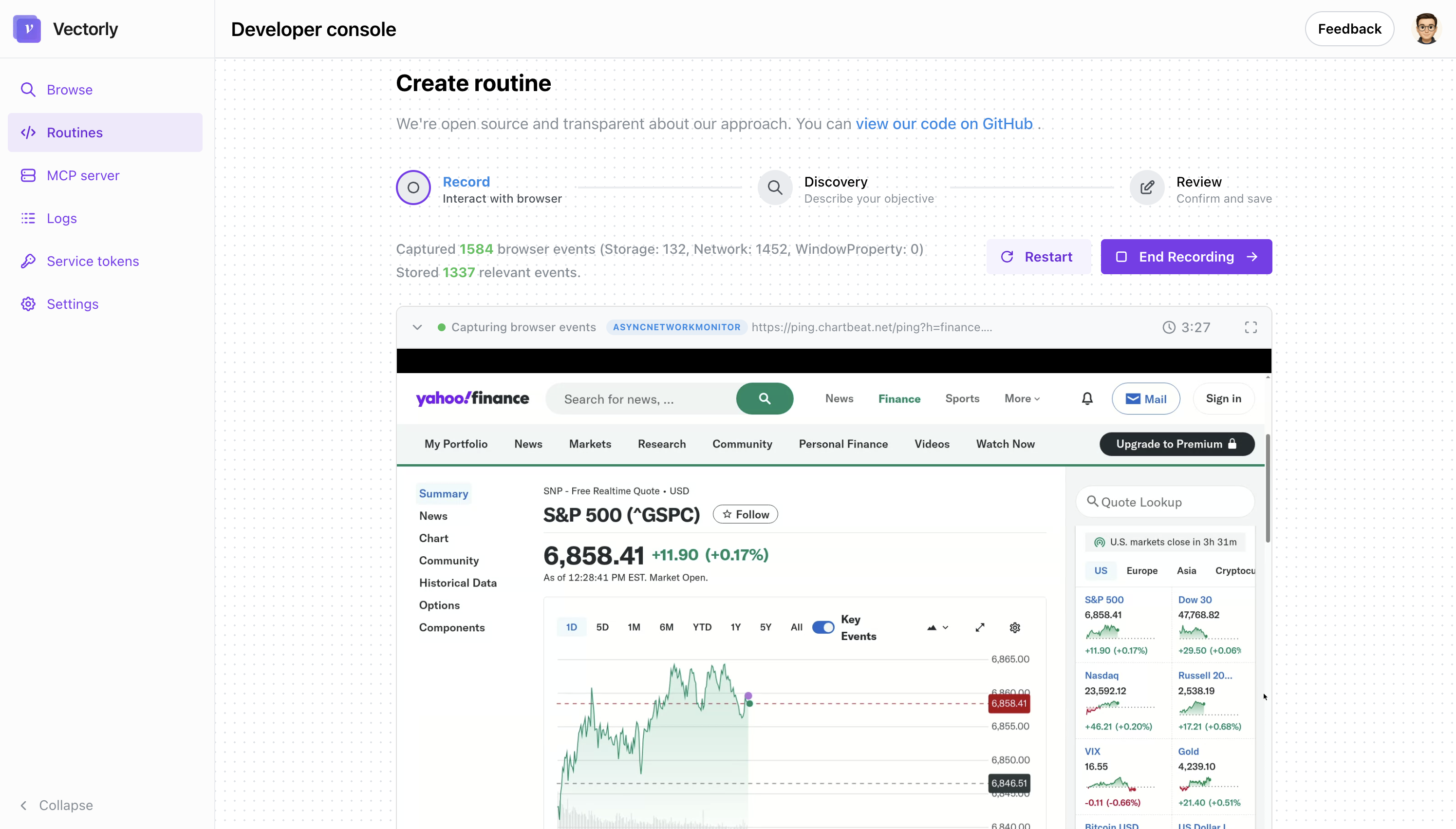The image size is (1456, 829).
Task: Open the chart type dropdown
Action: click(937, 627)
